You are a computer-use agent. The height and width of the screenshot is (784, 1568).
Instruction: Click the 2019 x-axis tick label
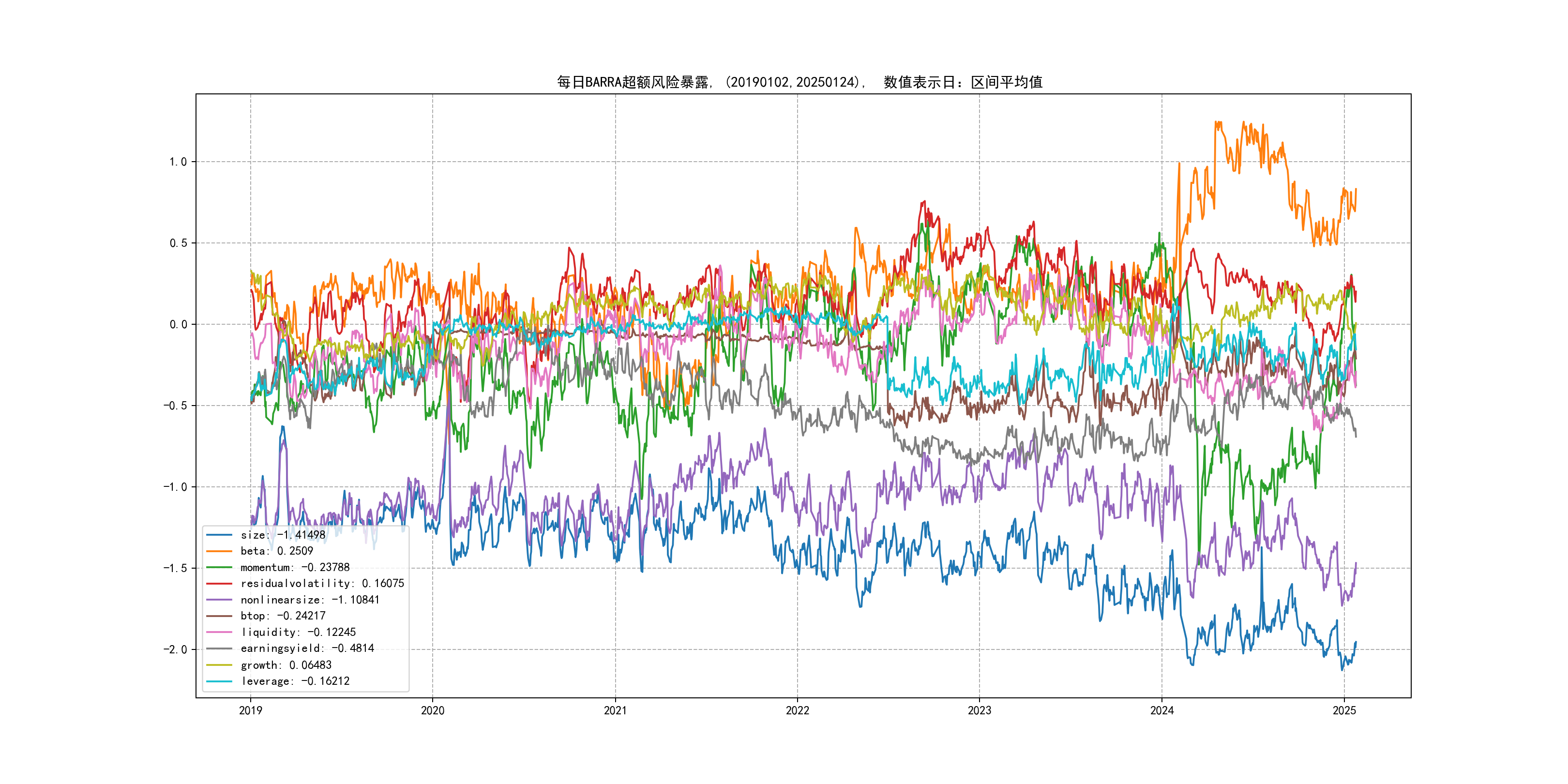(x=250, y=710)
